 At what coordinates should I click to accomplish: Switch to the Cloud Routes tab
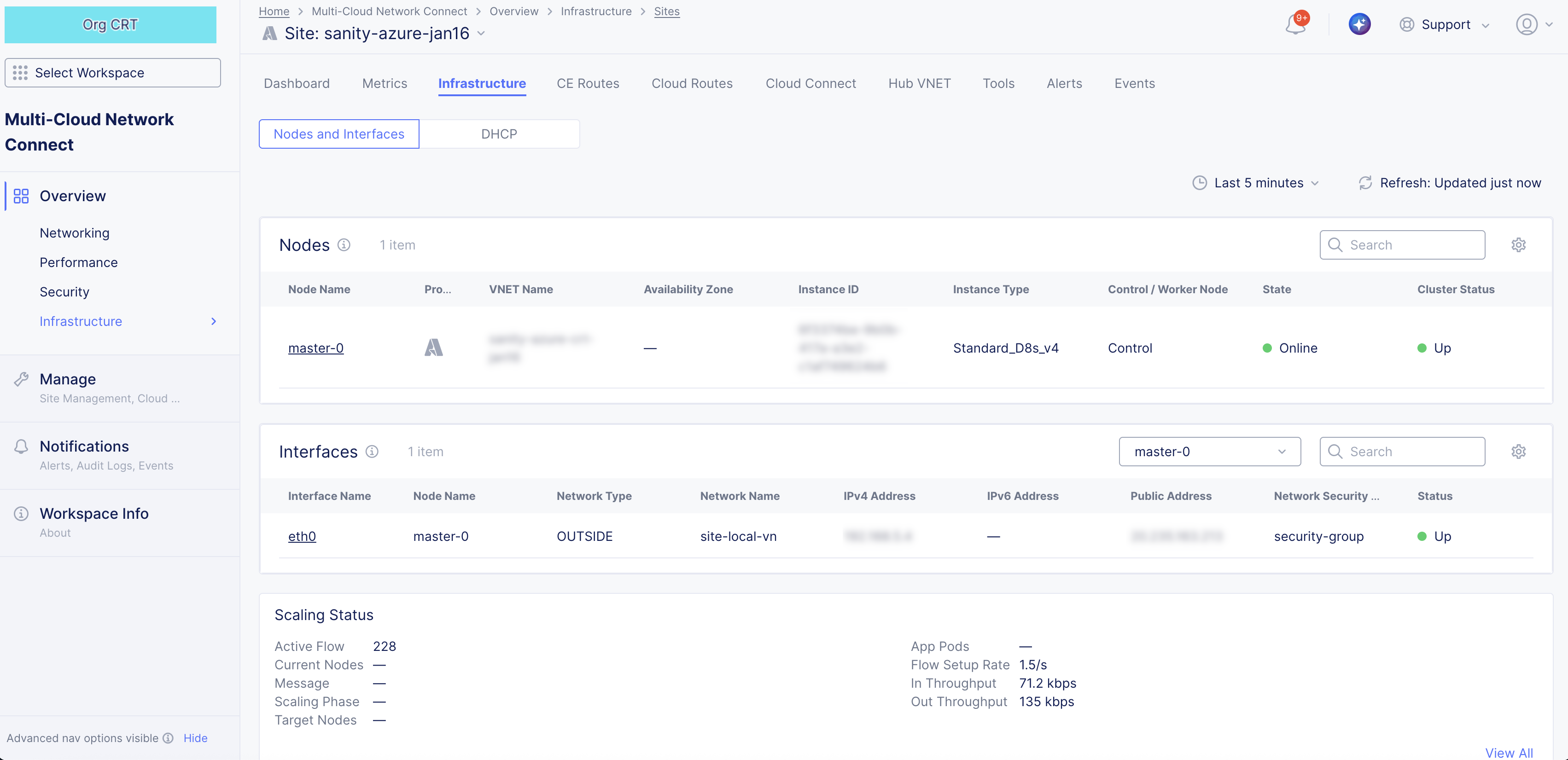692,83
